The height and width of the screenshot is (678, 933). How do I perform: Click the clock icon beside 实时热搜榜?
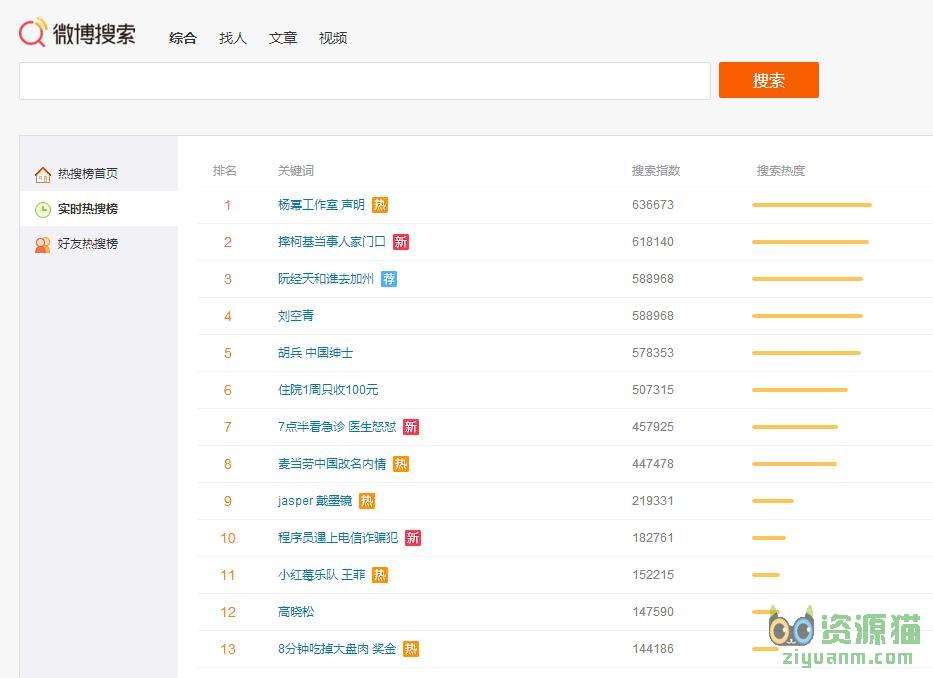point(43,210)
